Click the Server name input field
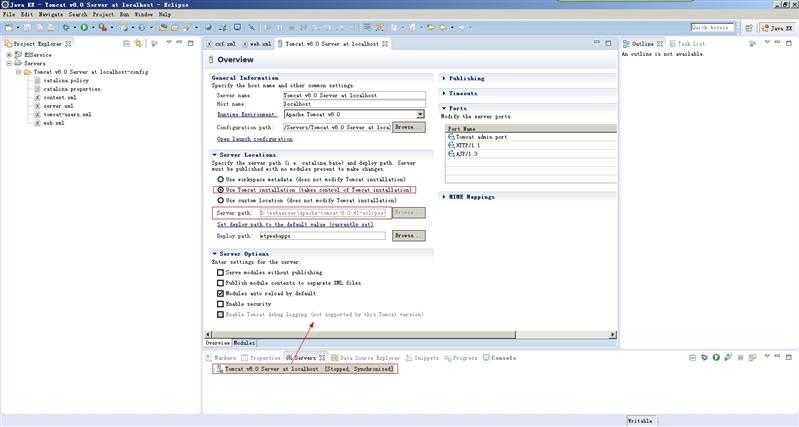 [x=354, y=95]
